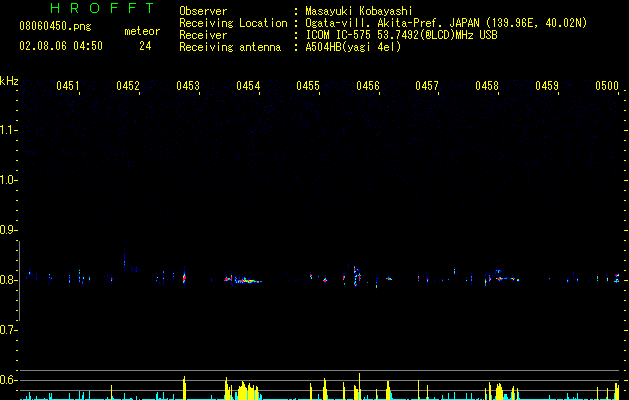Image resolution: width=629 pixels, height=400 pixels.
Task: Click the HROFFT title text
Action: click(103, 8)
